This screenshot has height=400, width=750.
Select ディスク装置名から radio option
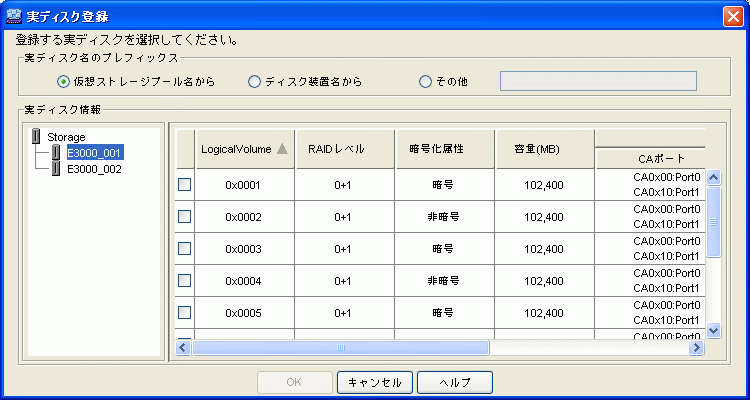point(254,82)
